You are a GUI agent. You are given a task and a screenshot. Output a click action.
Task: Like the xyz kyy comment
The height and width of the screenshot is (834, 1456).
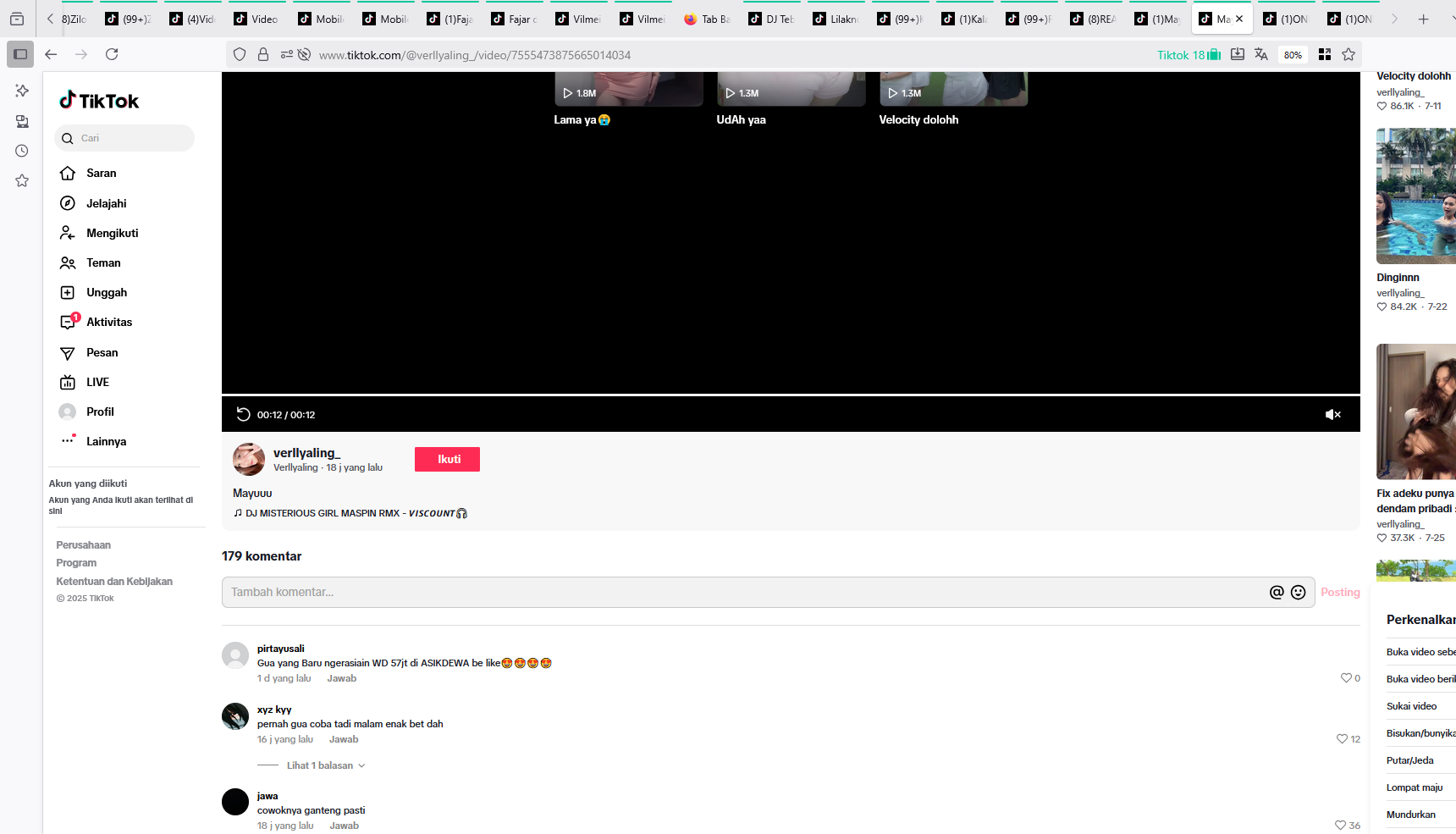tap(1342, 739)
